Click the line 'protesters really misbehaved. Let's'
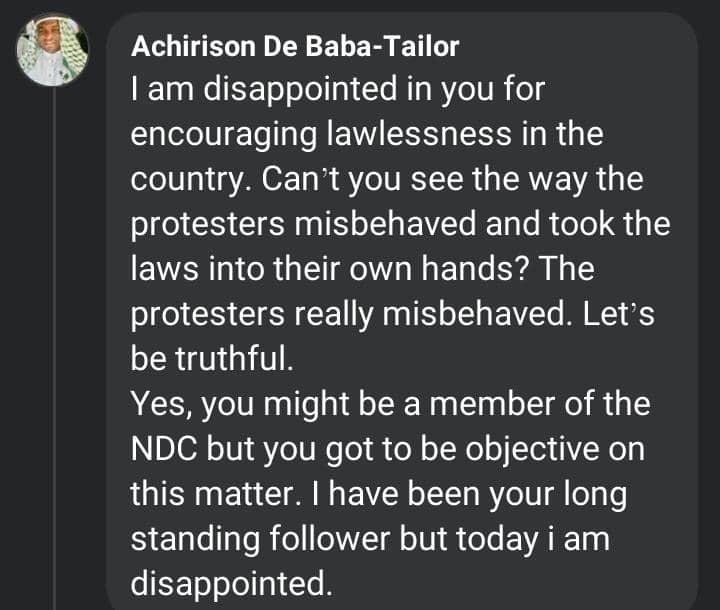This screenshot has width=720, height=610. point(393,315)
